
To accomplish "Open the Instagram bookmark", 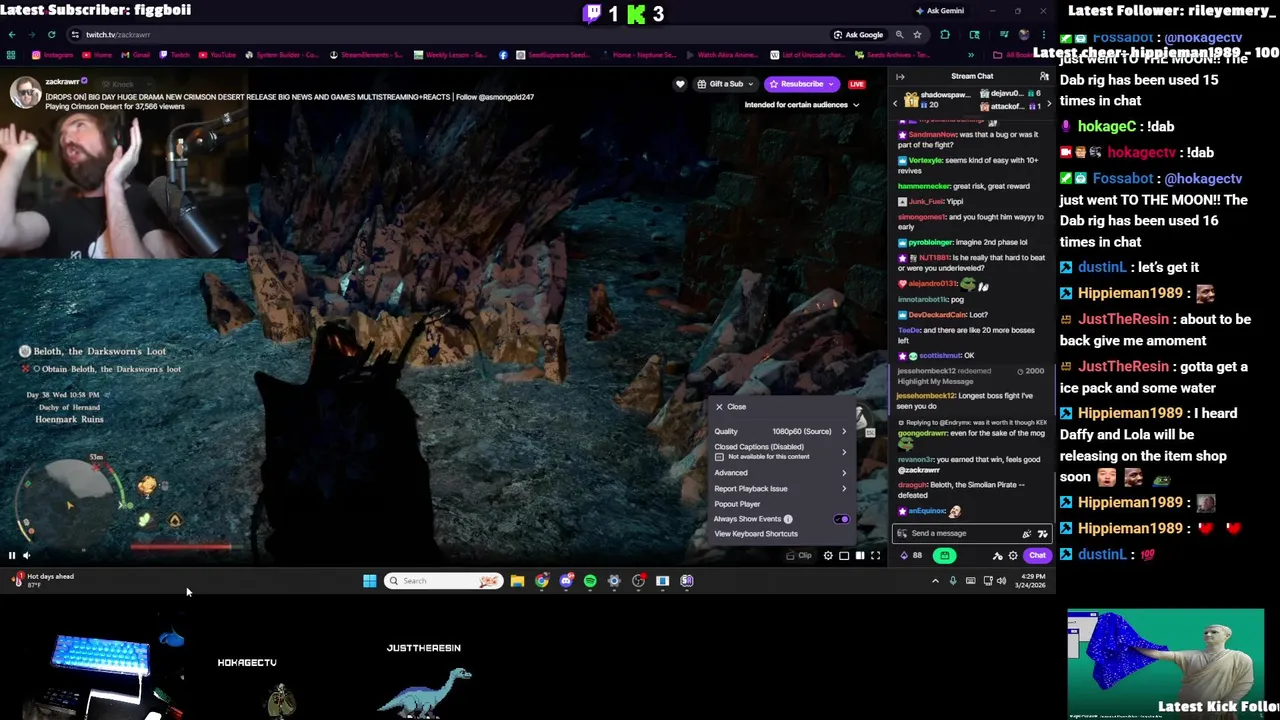I will (x=53, y=55).
